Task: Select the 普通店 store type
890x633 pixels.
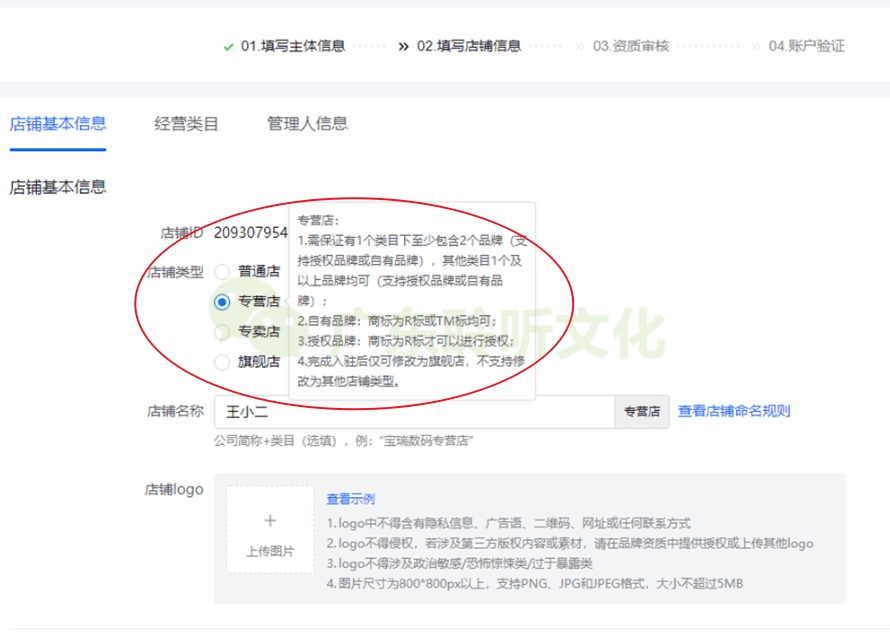Action: tap(222, 271)
